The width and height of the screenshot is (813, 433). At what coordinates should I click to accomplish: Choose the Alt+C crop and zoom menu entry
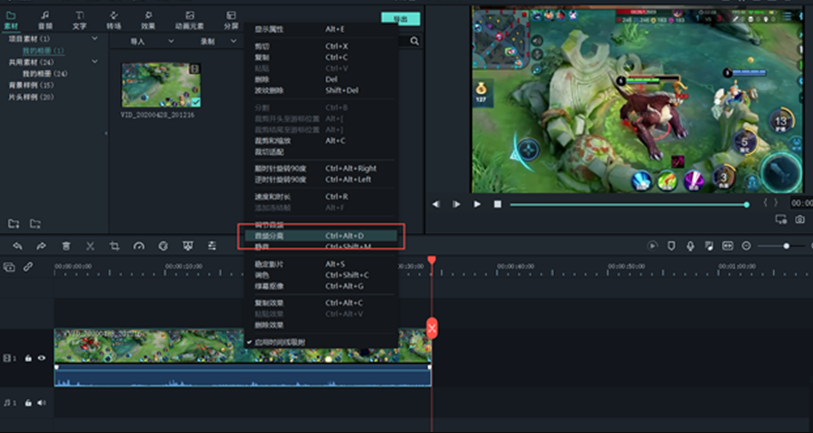(x=321, y=141)
